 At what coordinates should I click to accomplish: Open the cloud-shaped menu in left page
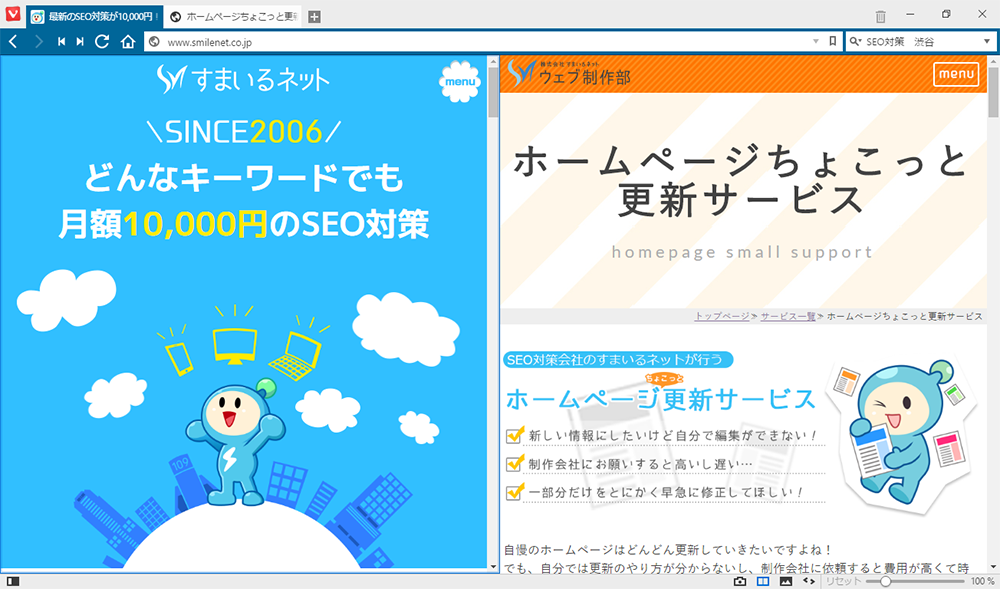pos(460,82)
